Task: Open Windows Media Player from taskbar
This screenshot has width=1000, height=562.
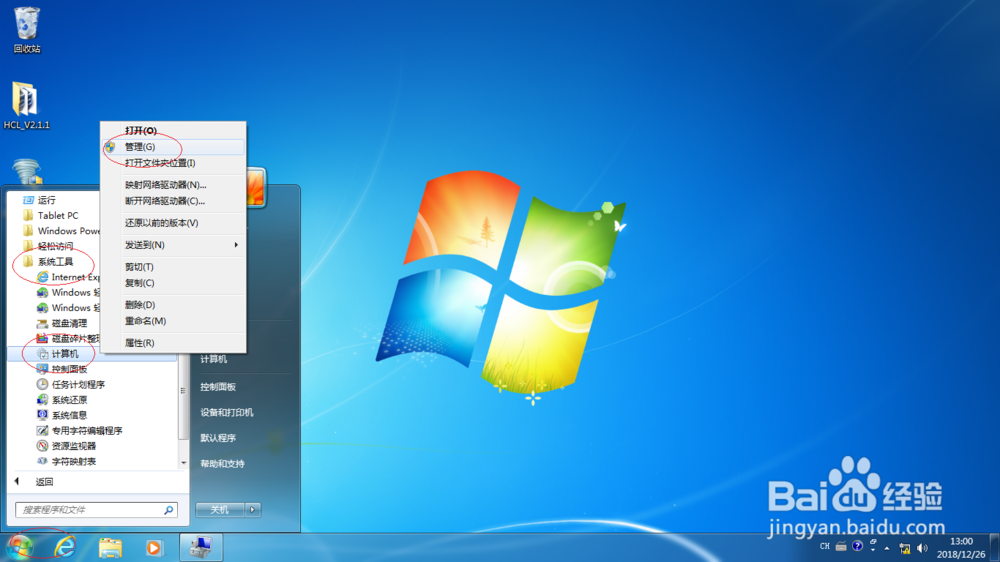Action: click(x=154, y=547)
